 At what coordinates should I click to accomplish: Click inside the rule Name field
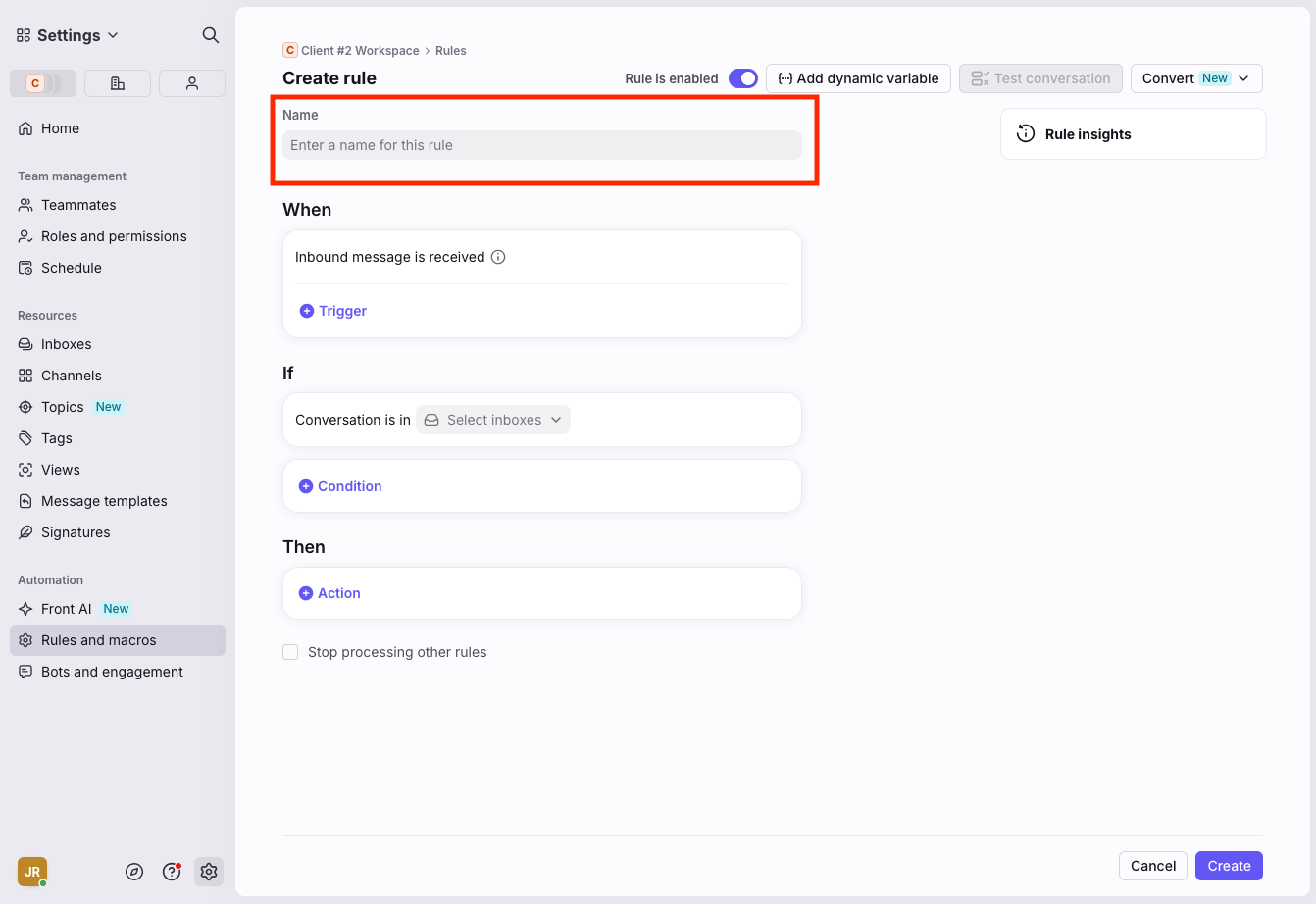[x=541, y=145]
